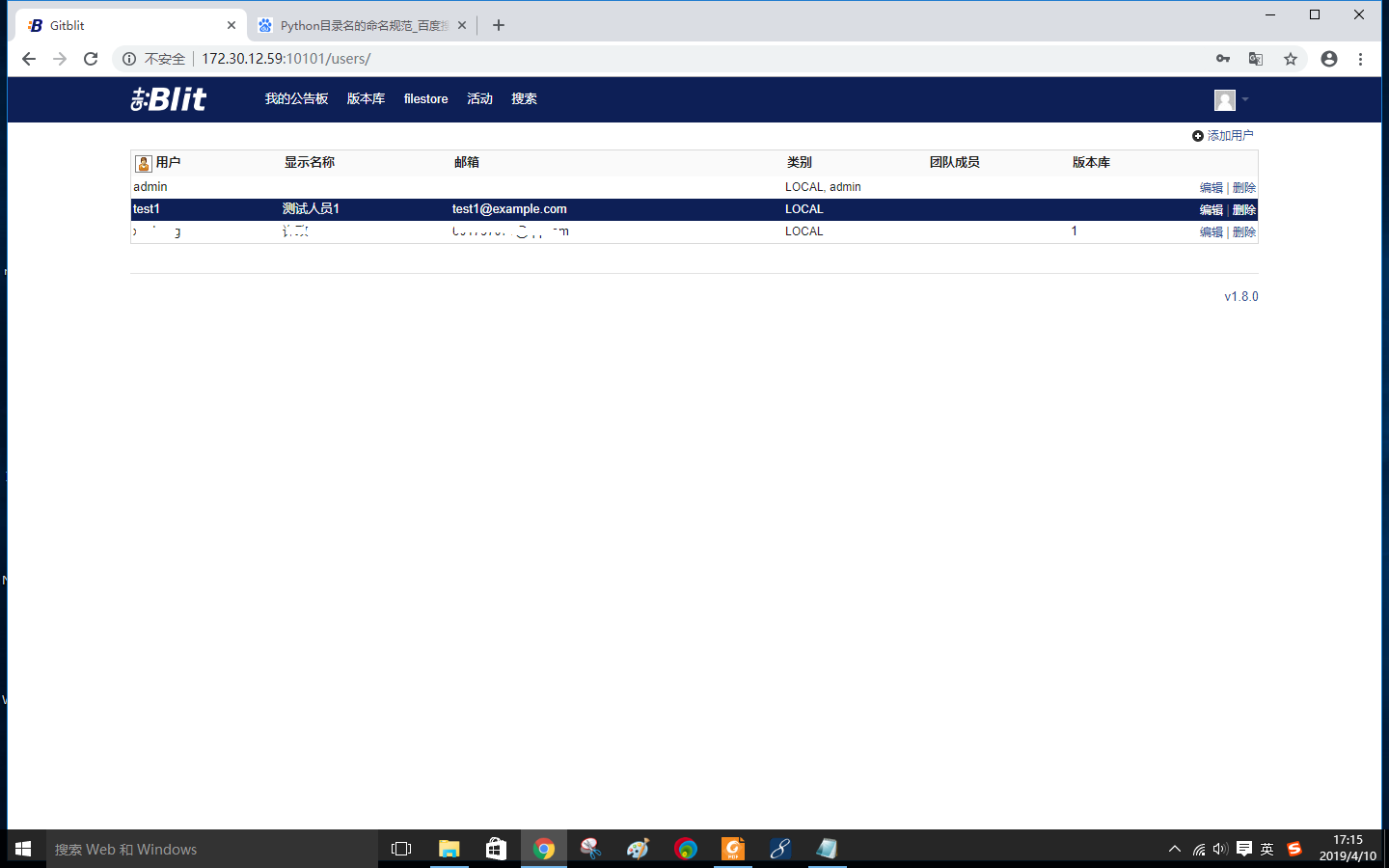Click the v1.8.0 version link
The image size is (1389, 868).
coord(1240,296)
